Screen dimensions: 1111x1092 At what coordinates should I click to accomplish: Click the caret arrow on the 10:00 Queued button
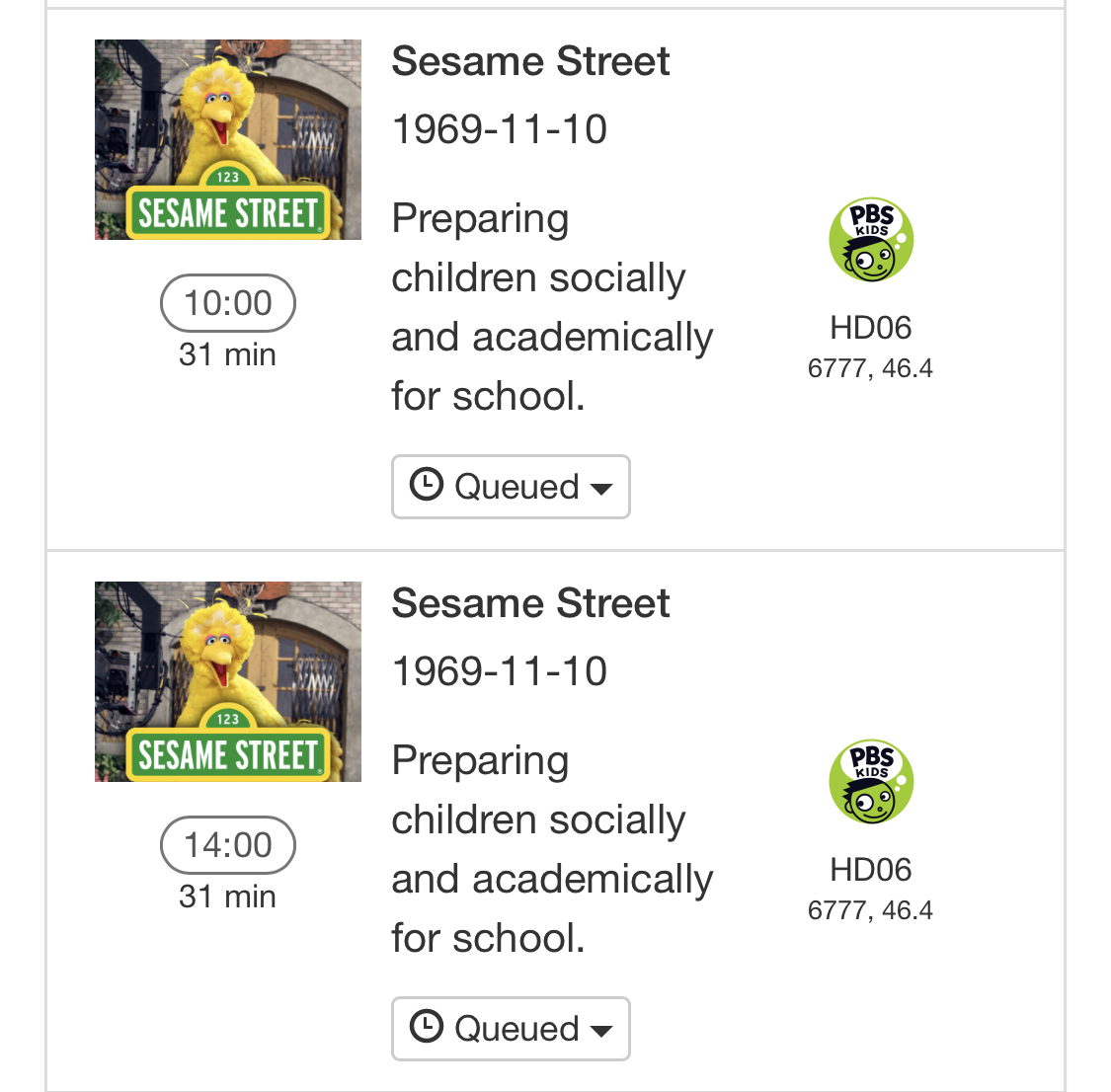pyautogui.click(x=600, y=488)
